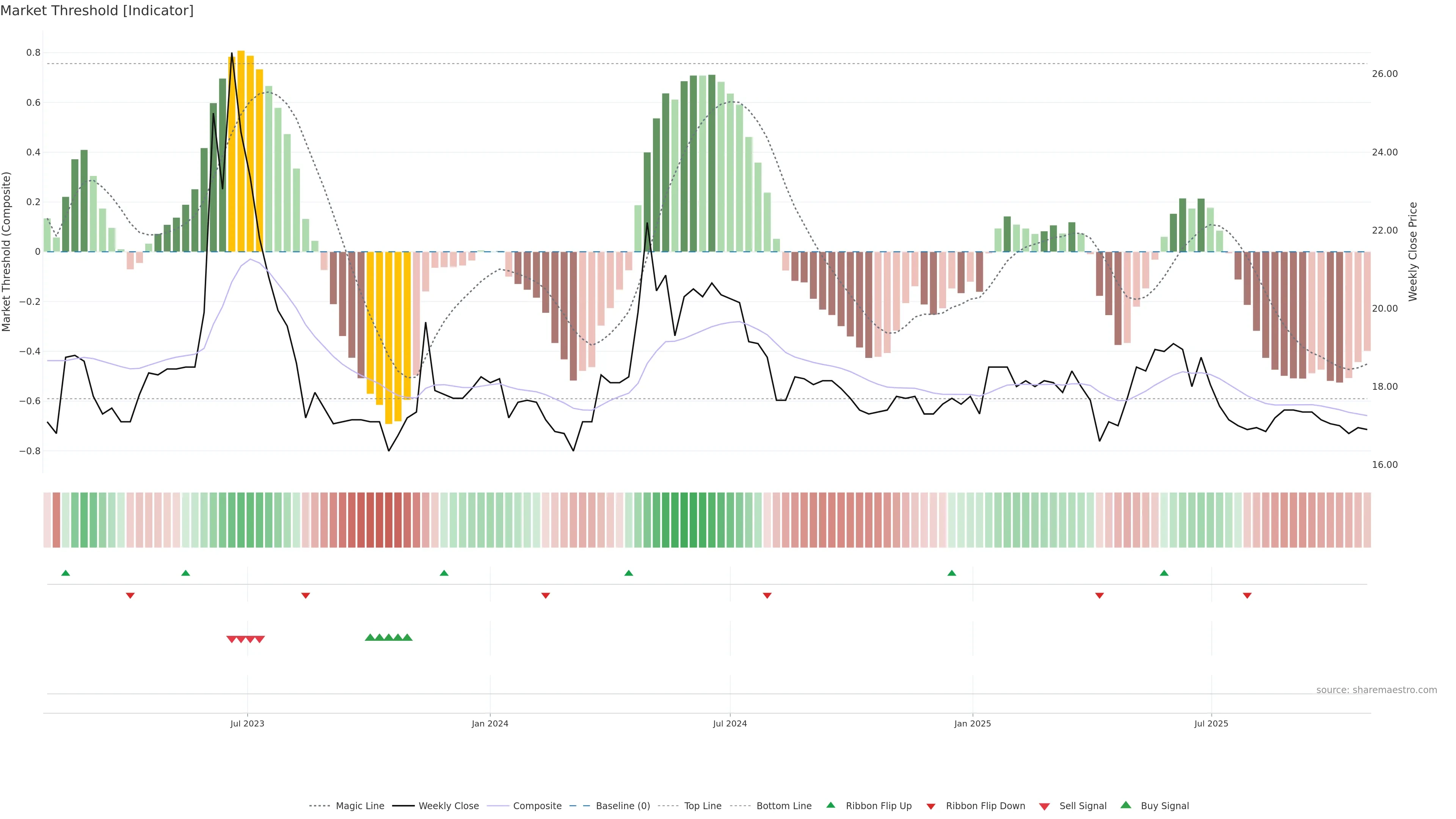
Task: Toggle the Baseline (0) legend entry
Action: (623, 806)
